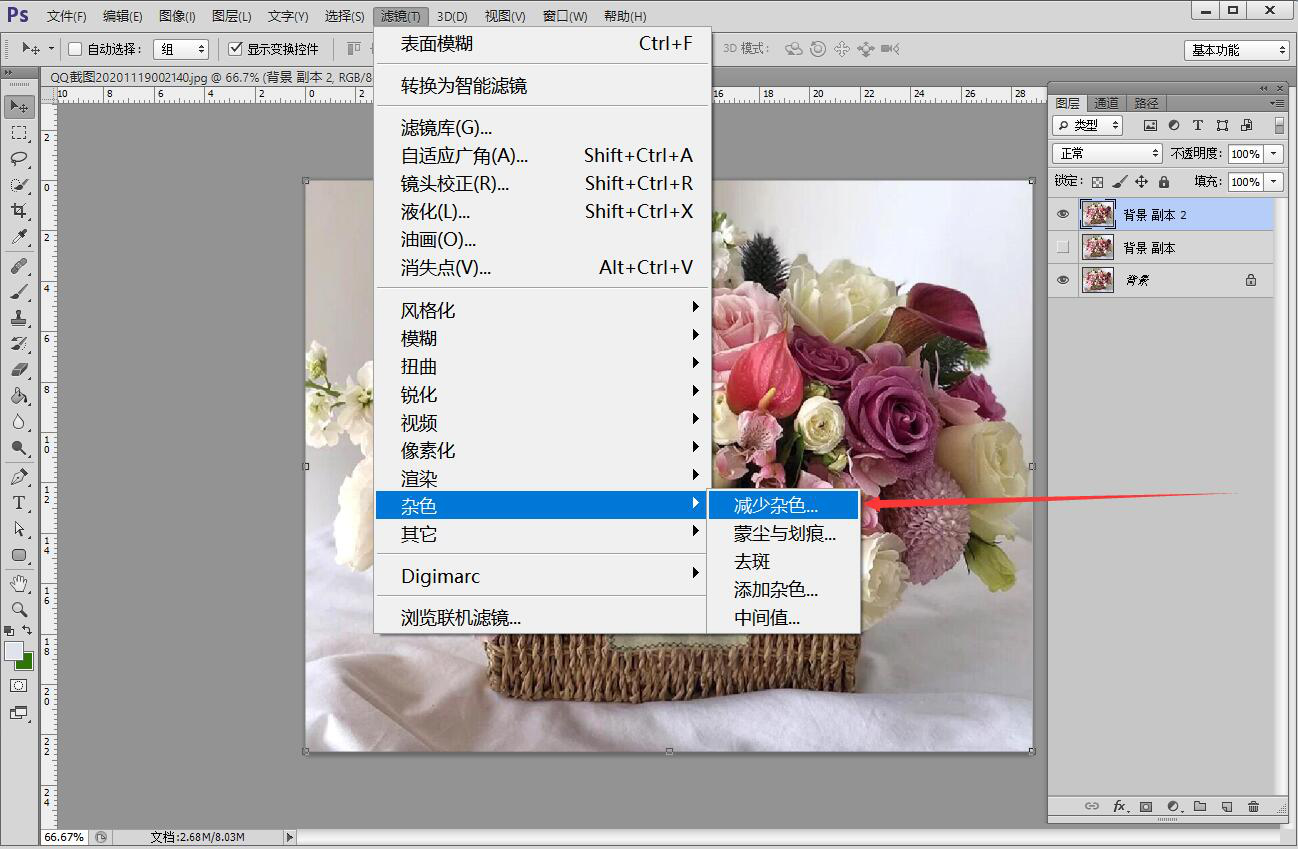Switch to the 路径 tab
This screenshot has width=1298, height=849.
coord(1146,103)
